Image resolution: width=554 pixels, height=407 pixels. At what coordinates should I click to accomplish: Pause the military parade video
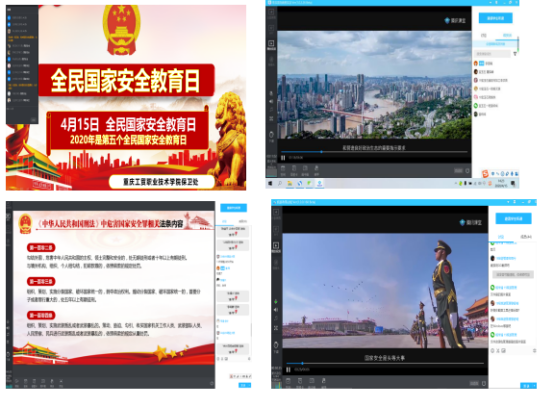point(288,370)
